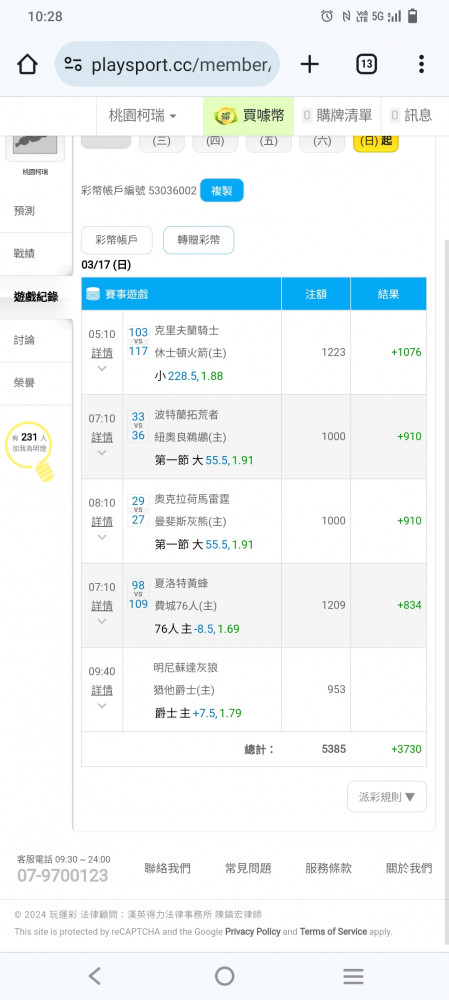Select the (三) day tab
The width and height of the screenshot is (449, 1000).
pyautogui.click(x=161, y=142)
